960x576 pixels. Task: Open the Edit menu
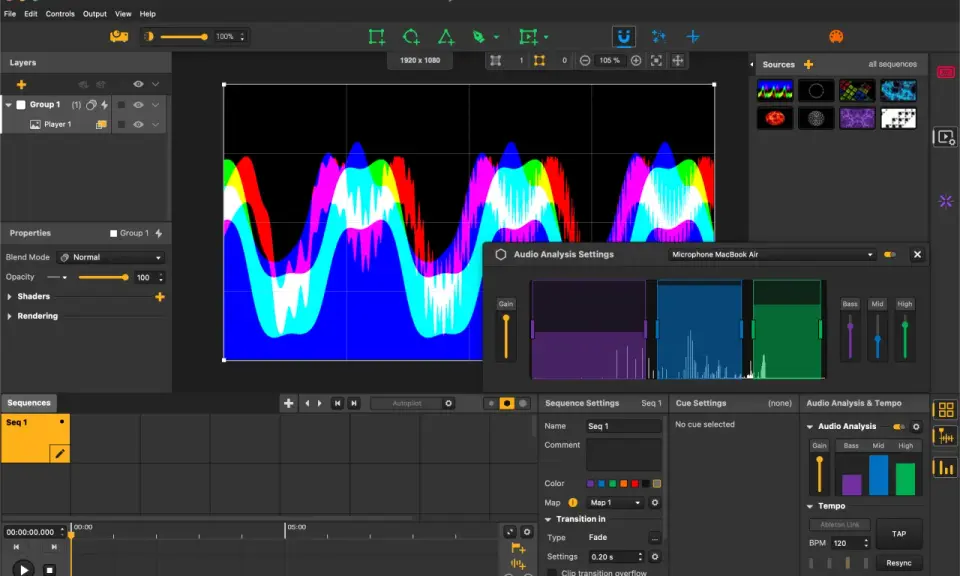pyautogui.click(x=31, y=13)
